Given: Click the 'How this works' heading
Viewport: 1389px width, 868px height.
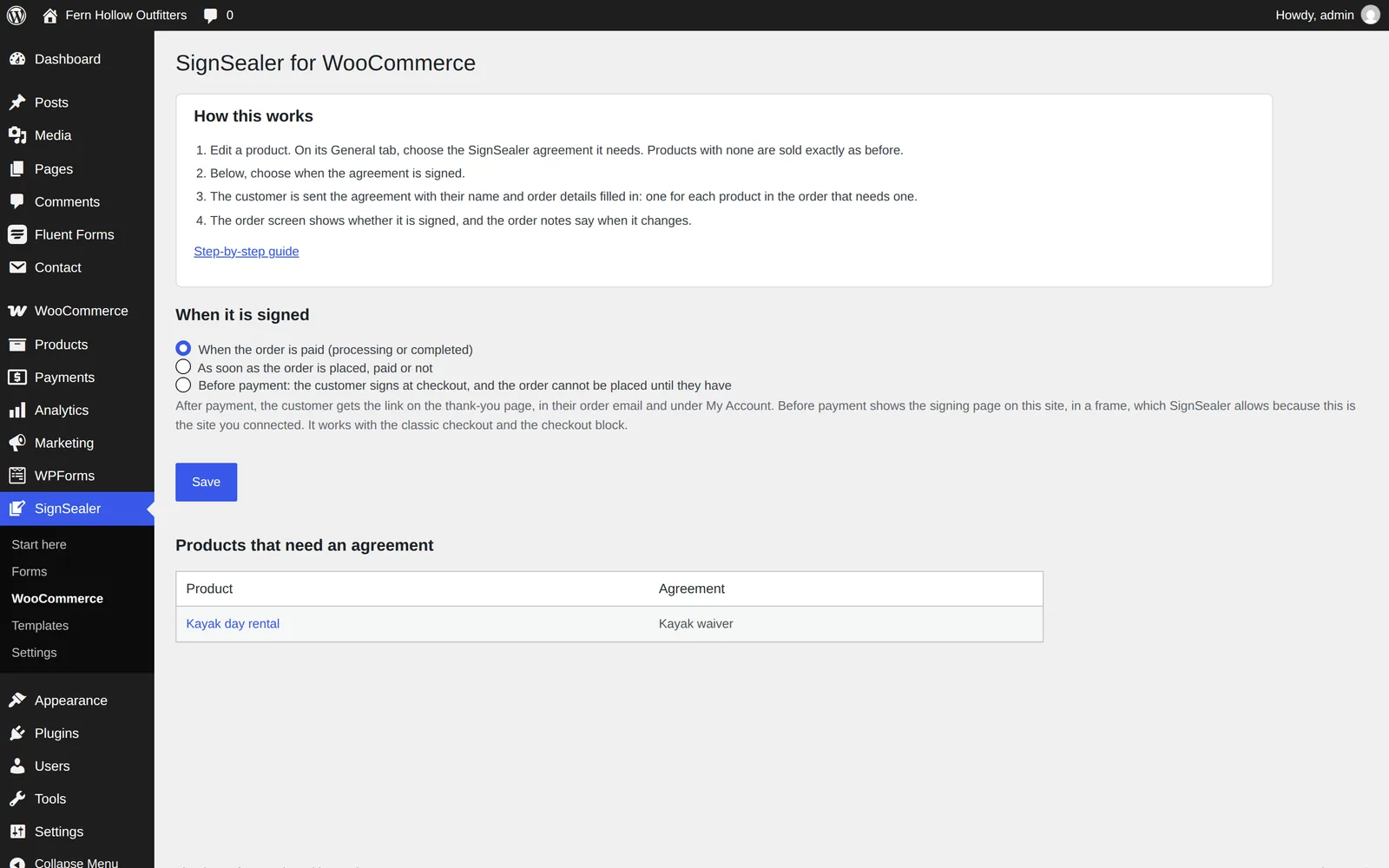Looking at the screenshot, I should [x=253, y=116].
